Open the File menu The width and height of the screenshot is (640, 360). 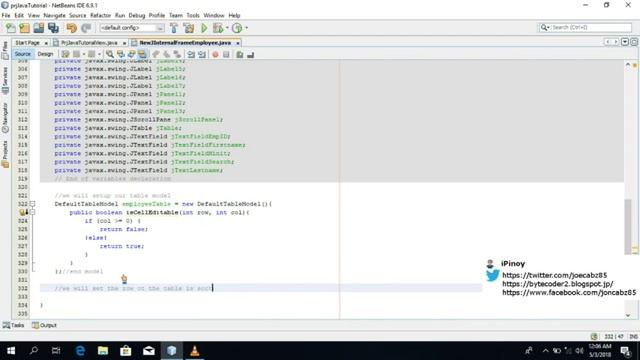(6, 16)
